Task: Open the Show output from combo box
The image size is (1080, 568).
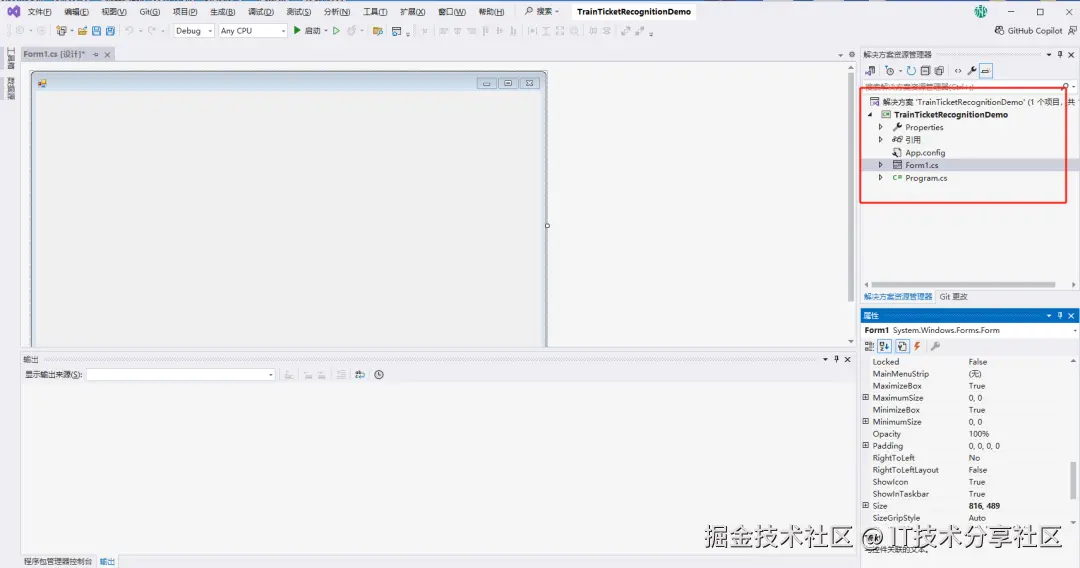Action: [180, 375]
